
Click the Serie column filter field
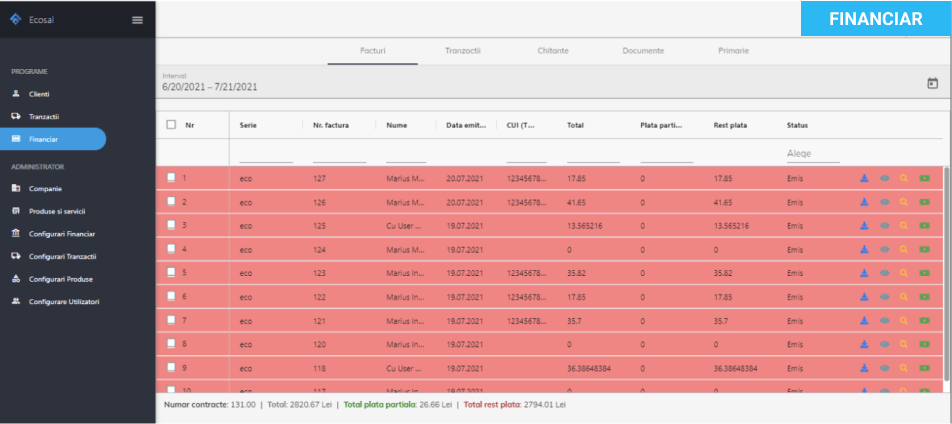pos(266,154)
